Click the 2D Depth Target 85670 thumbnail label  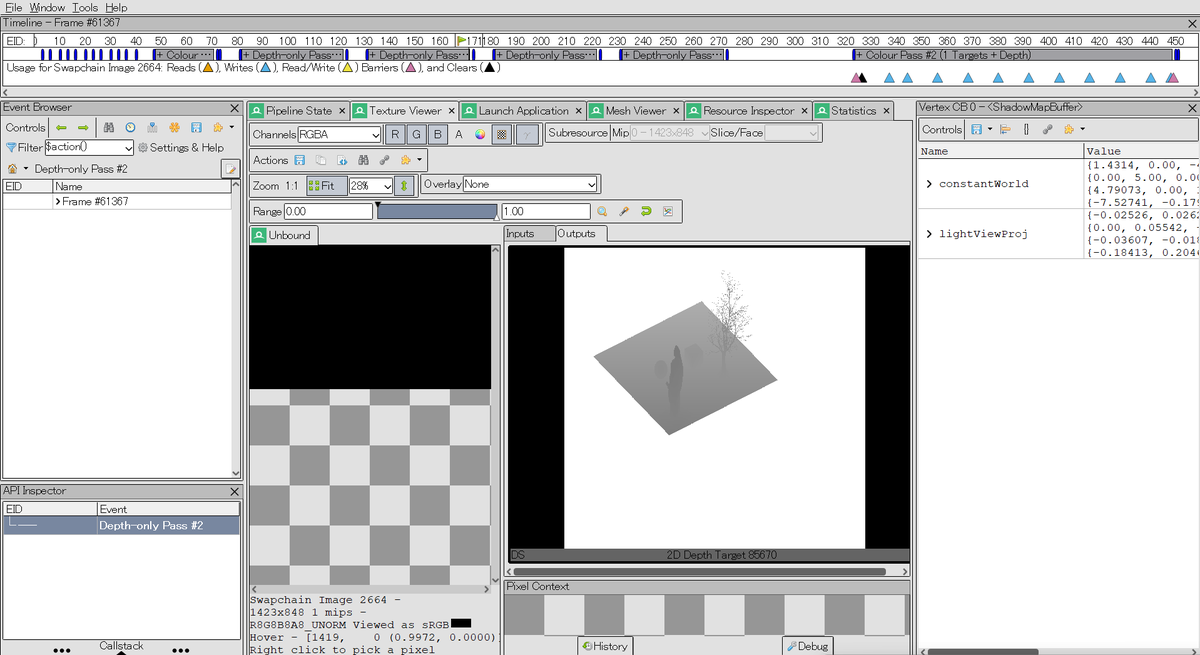[721, 555]
